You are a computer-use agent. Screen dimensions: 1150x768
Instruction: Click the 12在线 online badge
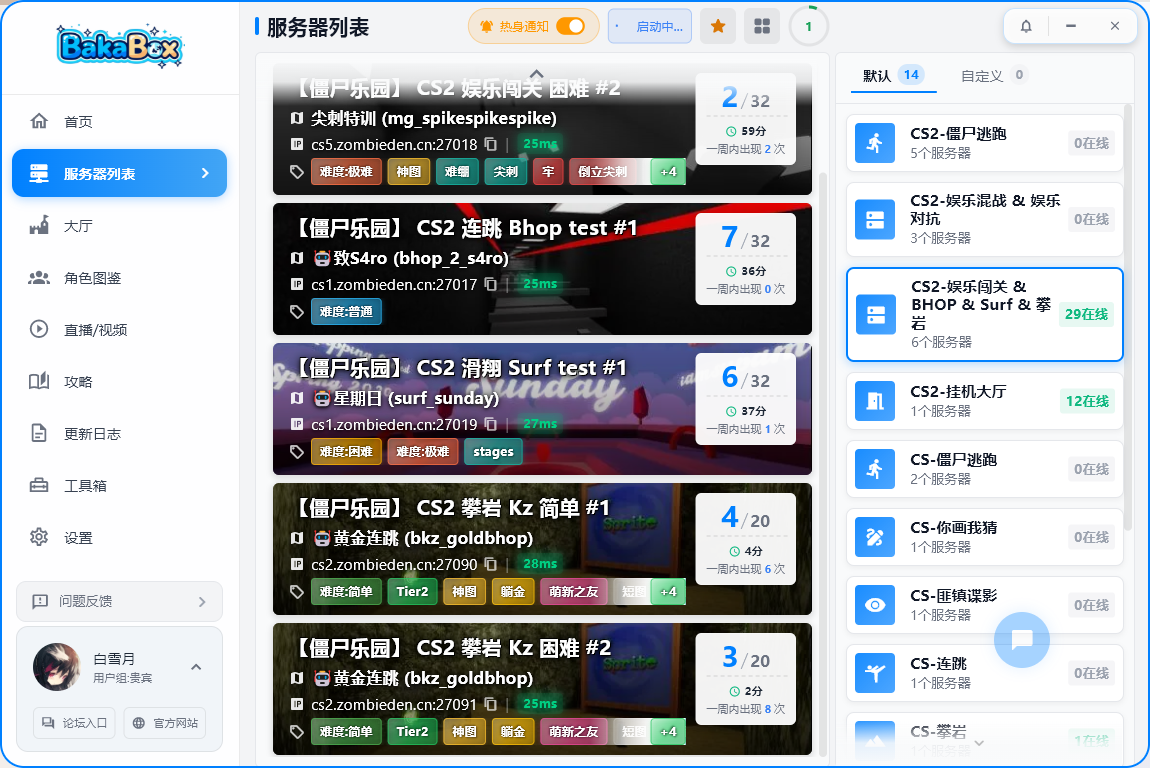click(1087, 401)
